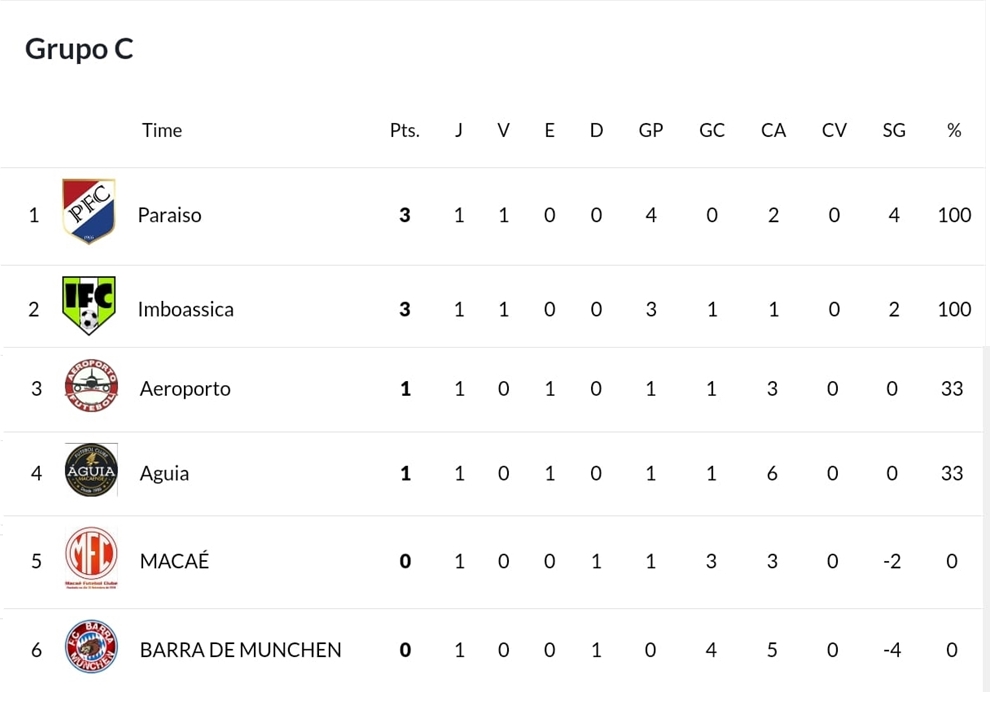Click the SG goal difference header
The height and width of the screenshot is (726, 990).
point(894,130)
